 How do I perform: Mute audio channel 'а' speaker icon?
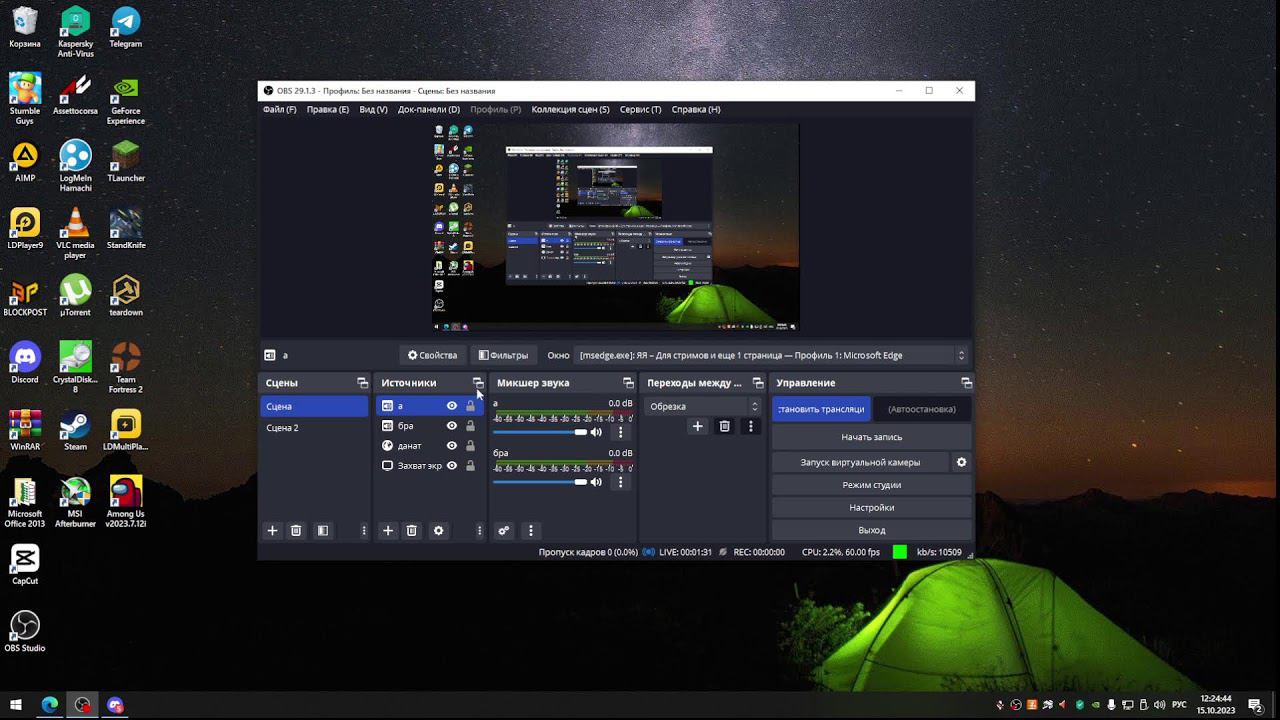(597, 432)
